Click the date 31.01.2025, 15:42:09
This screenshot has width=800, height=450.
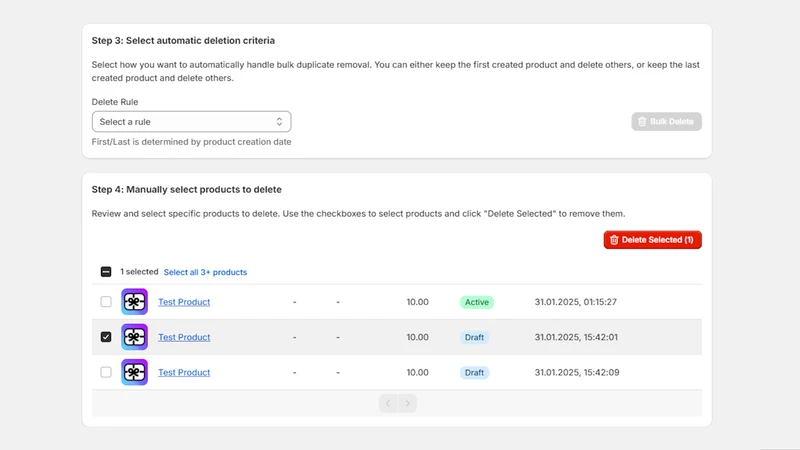[x=577, y=372]
